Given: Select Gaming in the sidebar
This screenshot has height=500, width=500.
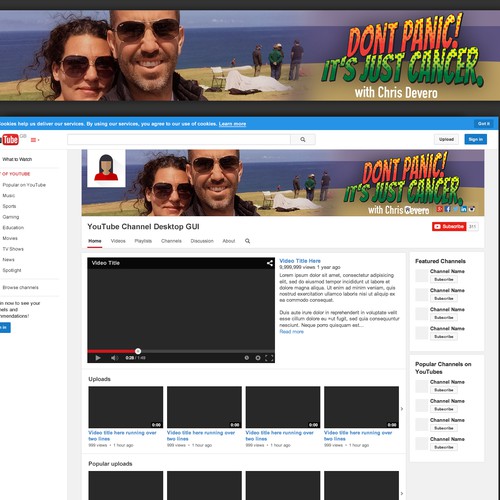Looking at the screenshot, I should 11,217.
